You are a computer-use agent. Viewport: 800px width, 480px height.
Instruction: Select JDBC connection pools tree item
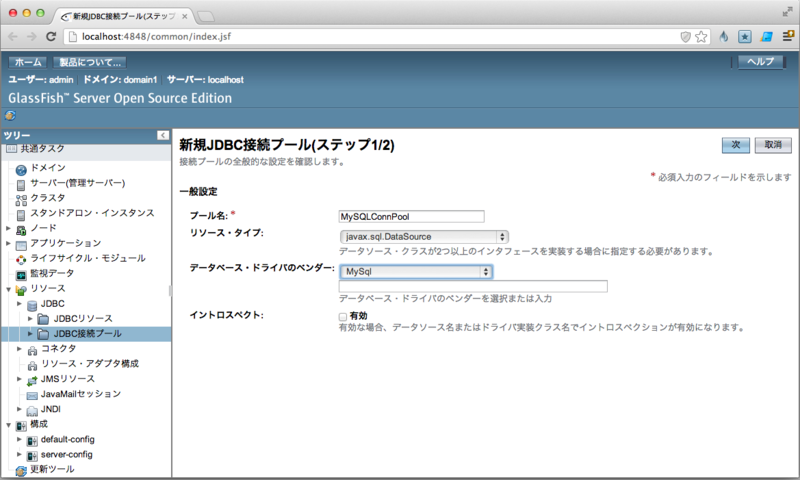point(87,333)
